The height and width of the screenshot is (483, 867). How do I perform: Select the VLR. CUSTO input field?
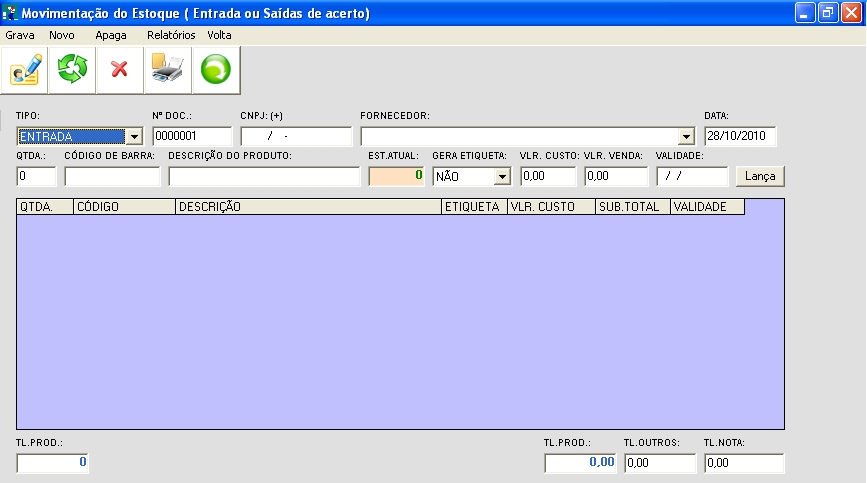[548, 177]
